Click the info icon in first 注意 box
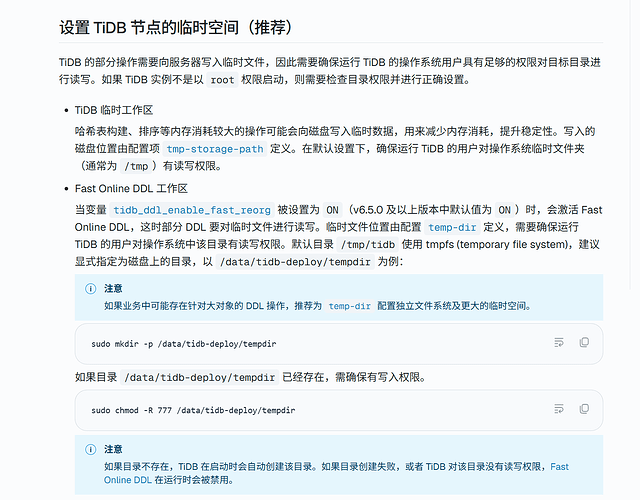The height and width of the screenshot is (500, 640). [x=90, y=289]
